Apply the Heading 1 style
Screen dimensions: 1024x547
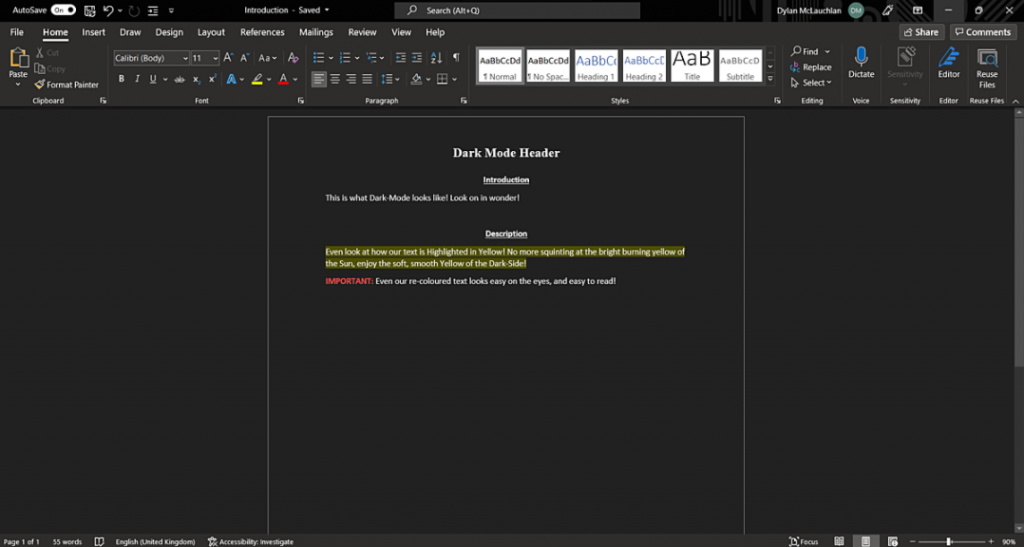point(596,66)
